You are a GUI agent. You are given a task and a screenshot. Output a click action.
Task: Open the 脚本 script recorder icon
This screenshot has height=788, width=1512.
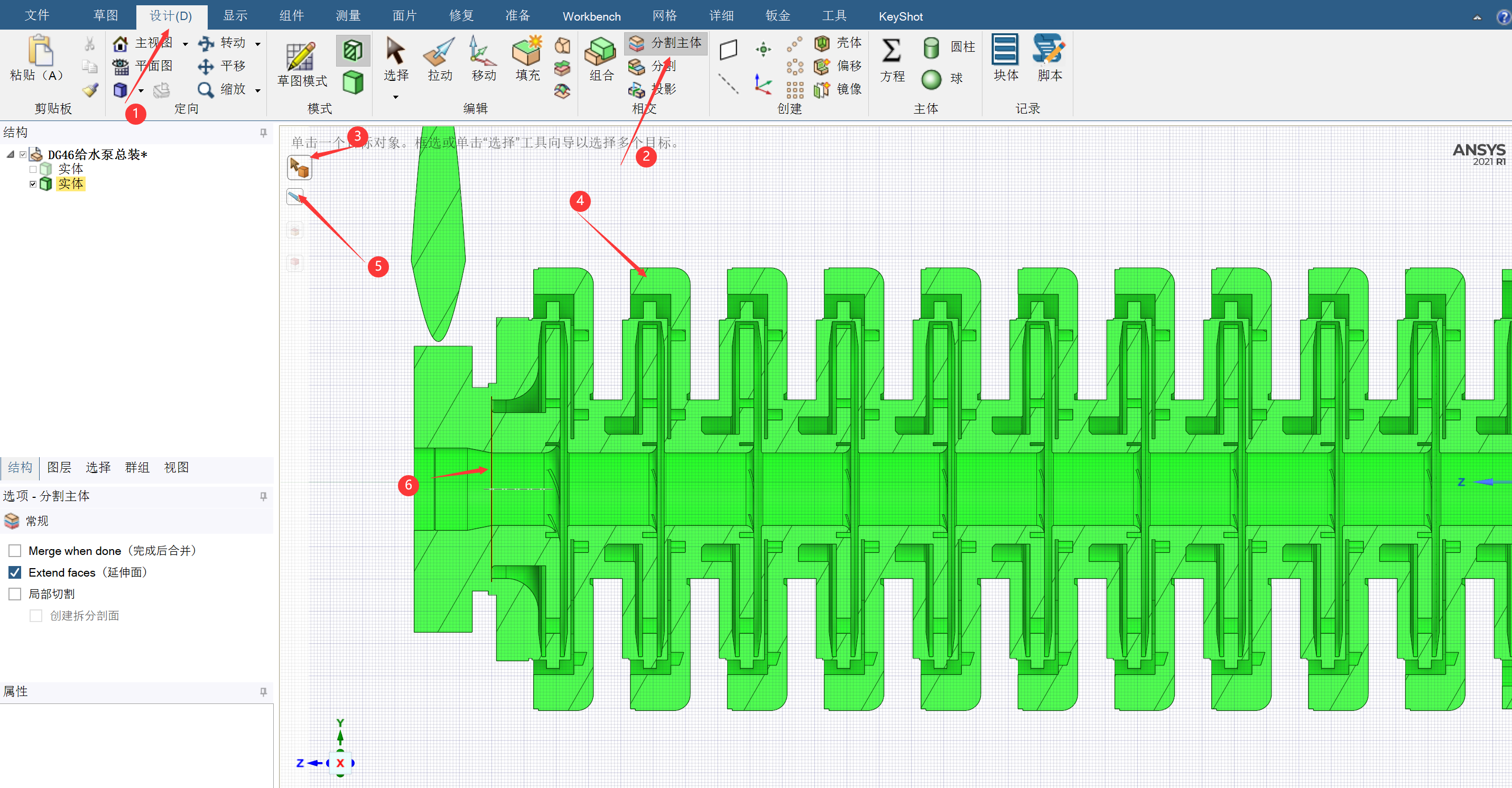pyautogui.click(x=1049, y=51)
